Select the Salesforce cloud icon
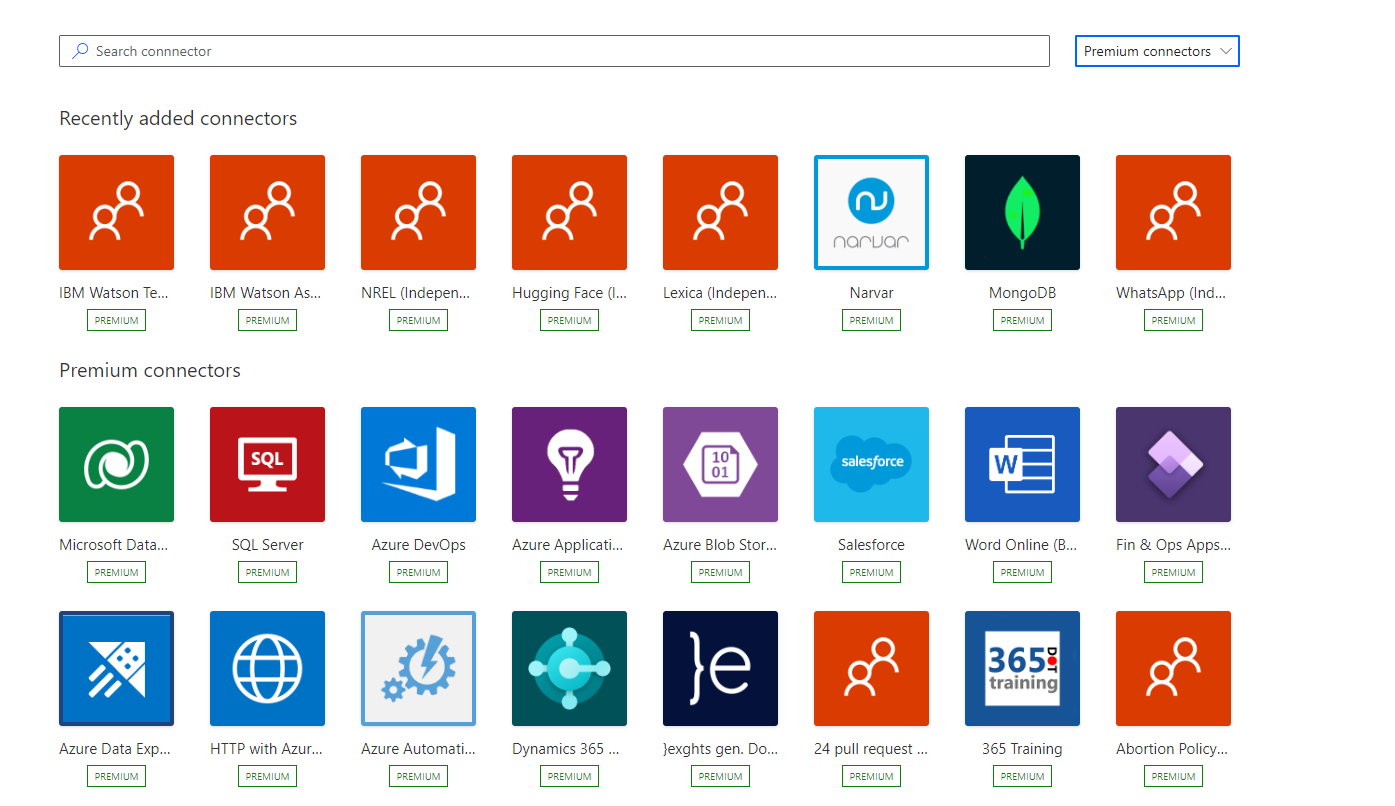The image size is (1395, 806). (871, 464)
